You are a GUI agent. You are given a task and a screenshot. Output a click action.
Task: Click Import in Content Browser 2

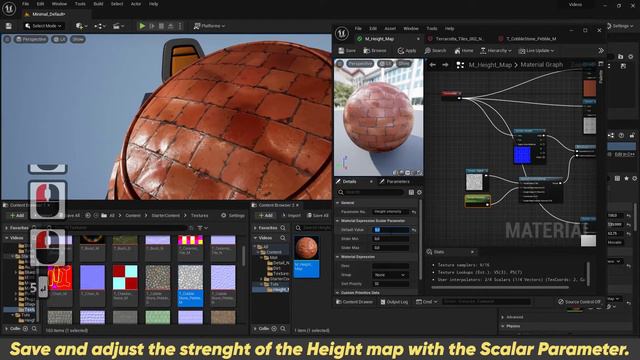pos(291,216)
